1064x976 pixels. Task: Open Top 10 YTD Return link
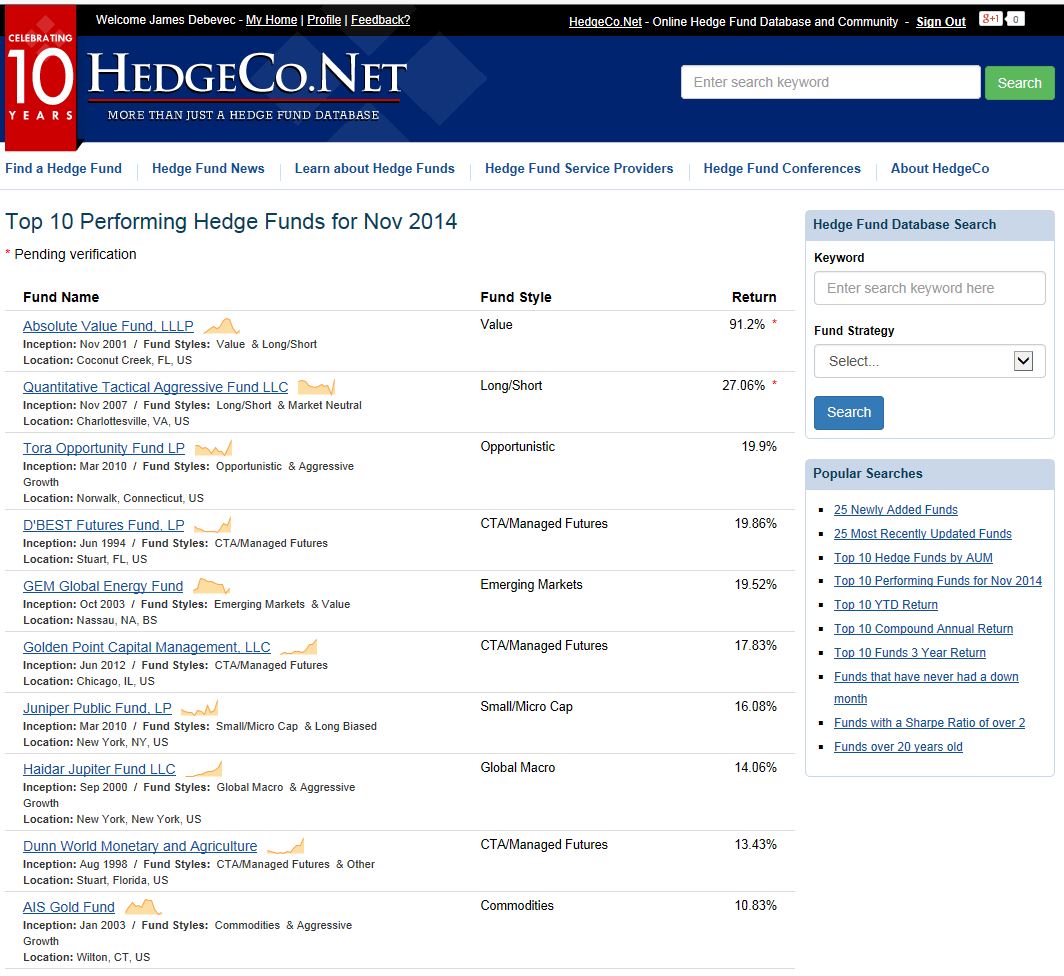(886, 605)
